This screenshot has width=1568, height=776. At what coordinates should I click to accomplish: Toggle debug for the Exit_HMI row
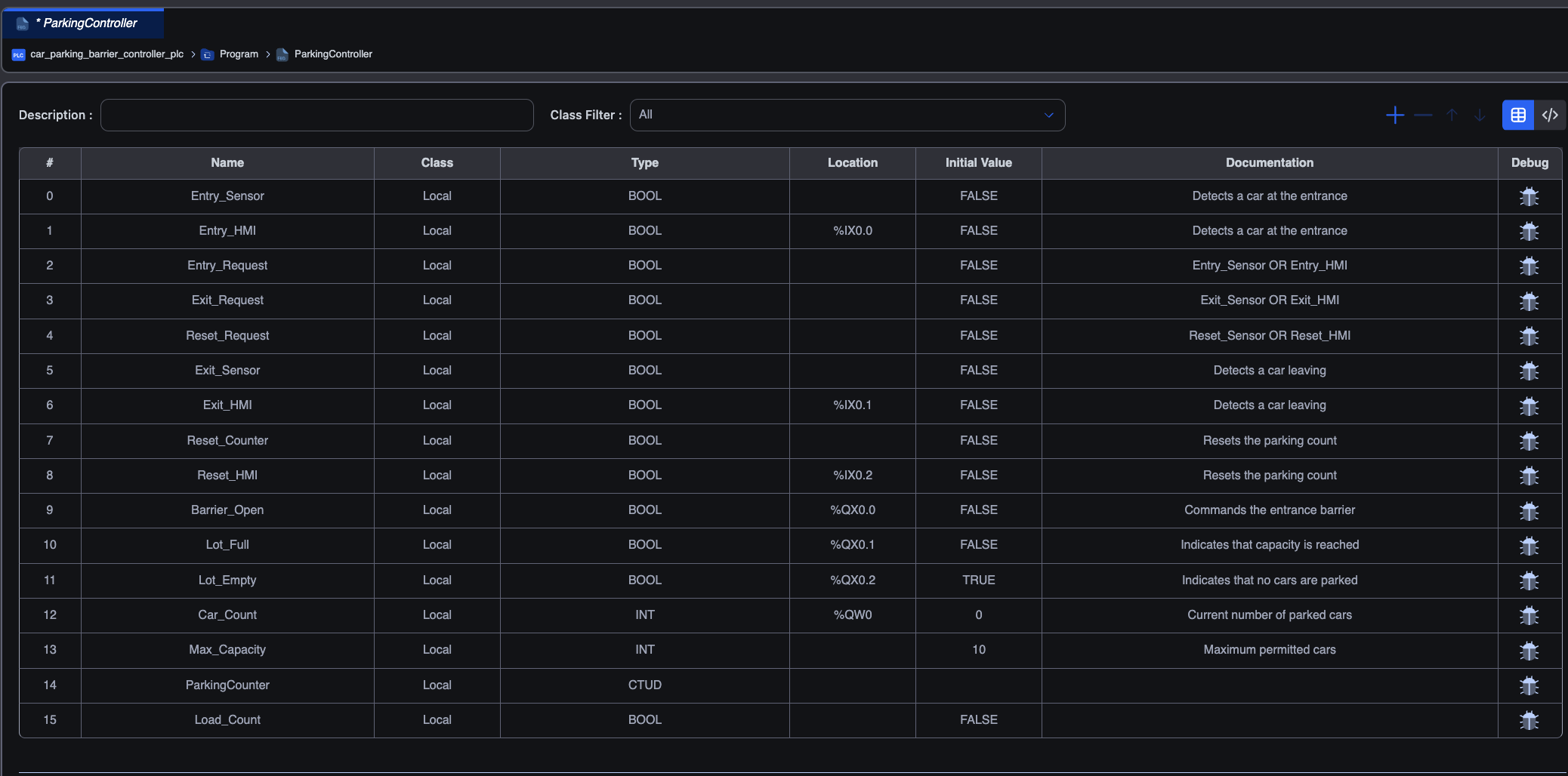pos(1529,406)
